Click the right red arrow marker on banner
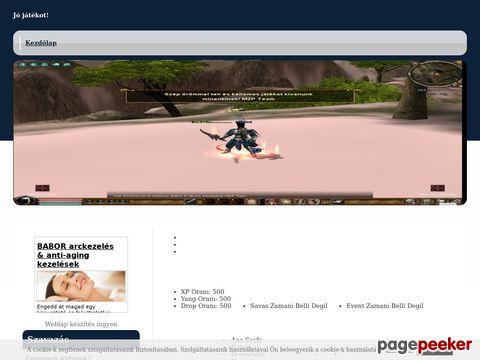Screen dimensions: 480x360 (437, 188)
